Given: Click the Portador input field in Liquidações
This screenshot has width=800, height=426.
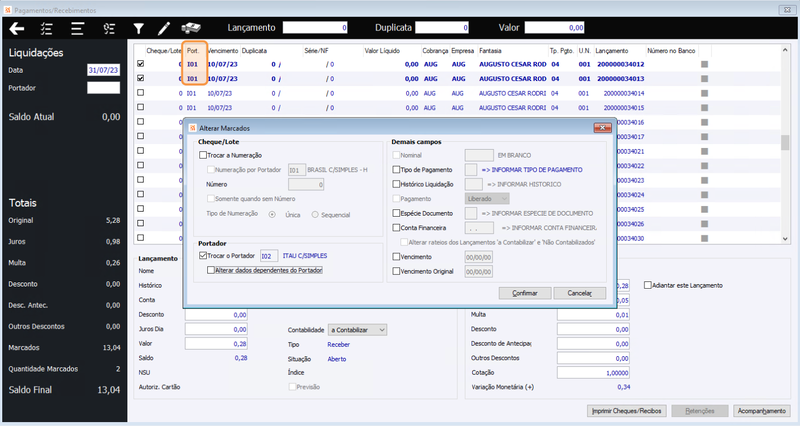Looking at the screenshot, I should [x=104, y=88].
